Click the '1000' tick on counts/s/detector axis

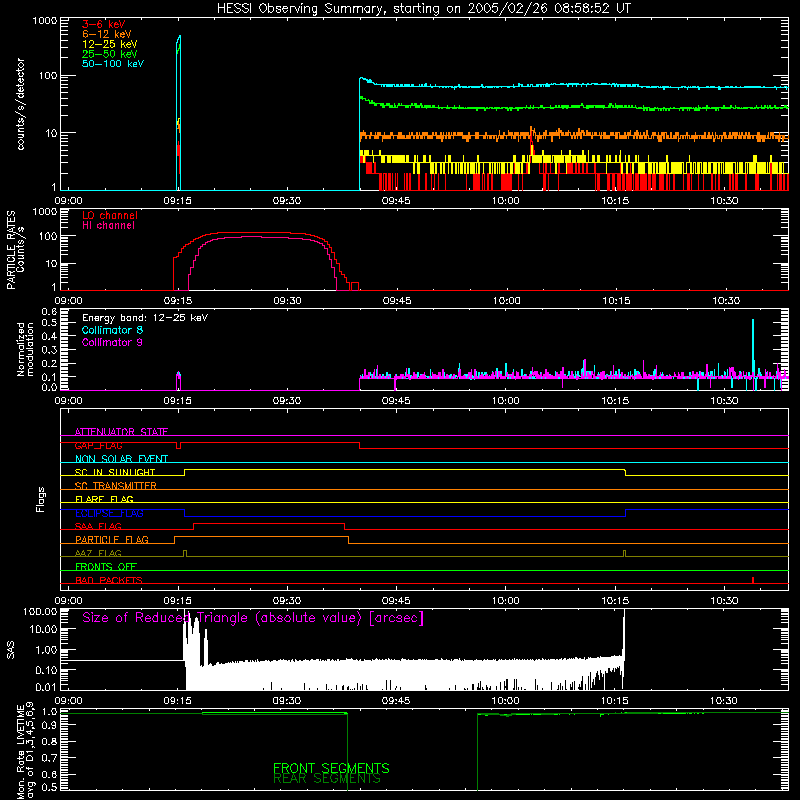pos(45,20)
